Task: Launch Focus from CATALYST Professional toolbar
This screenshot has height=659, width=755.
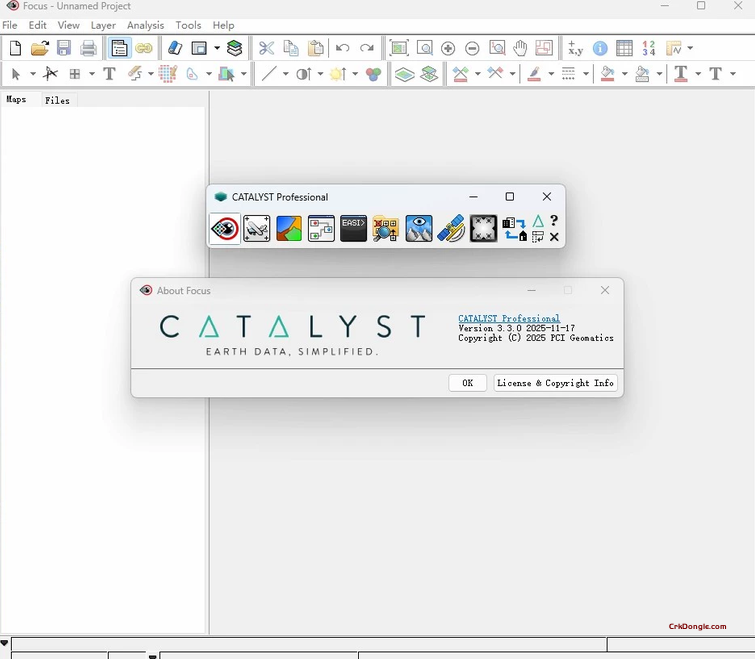Action: click(x=224, y=229)
